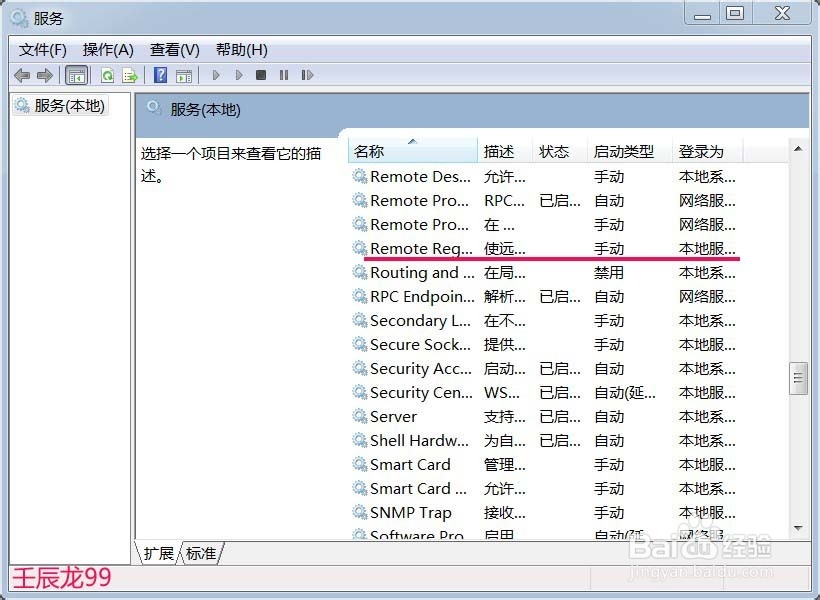Viewport: 820px width, 600px height.
Task: Start the selected service with the play icon
Action: [216, 74]
